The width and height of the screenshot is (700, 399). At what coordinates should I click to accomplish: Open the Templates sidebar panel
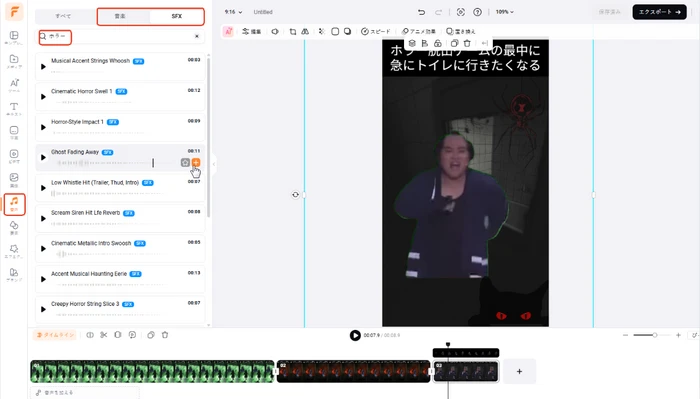click(x=14, y=38)
